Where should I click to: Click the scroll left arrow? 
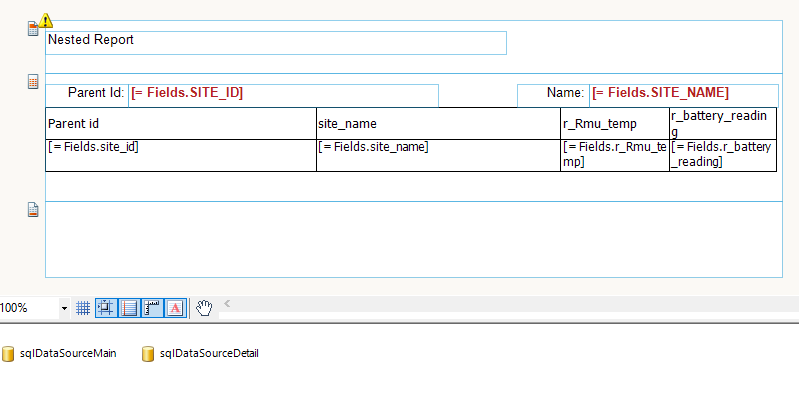click(227, 304)
